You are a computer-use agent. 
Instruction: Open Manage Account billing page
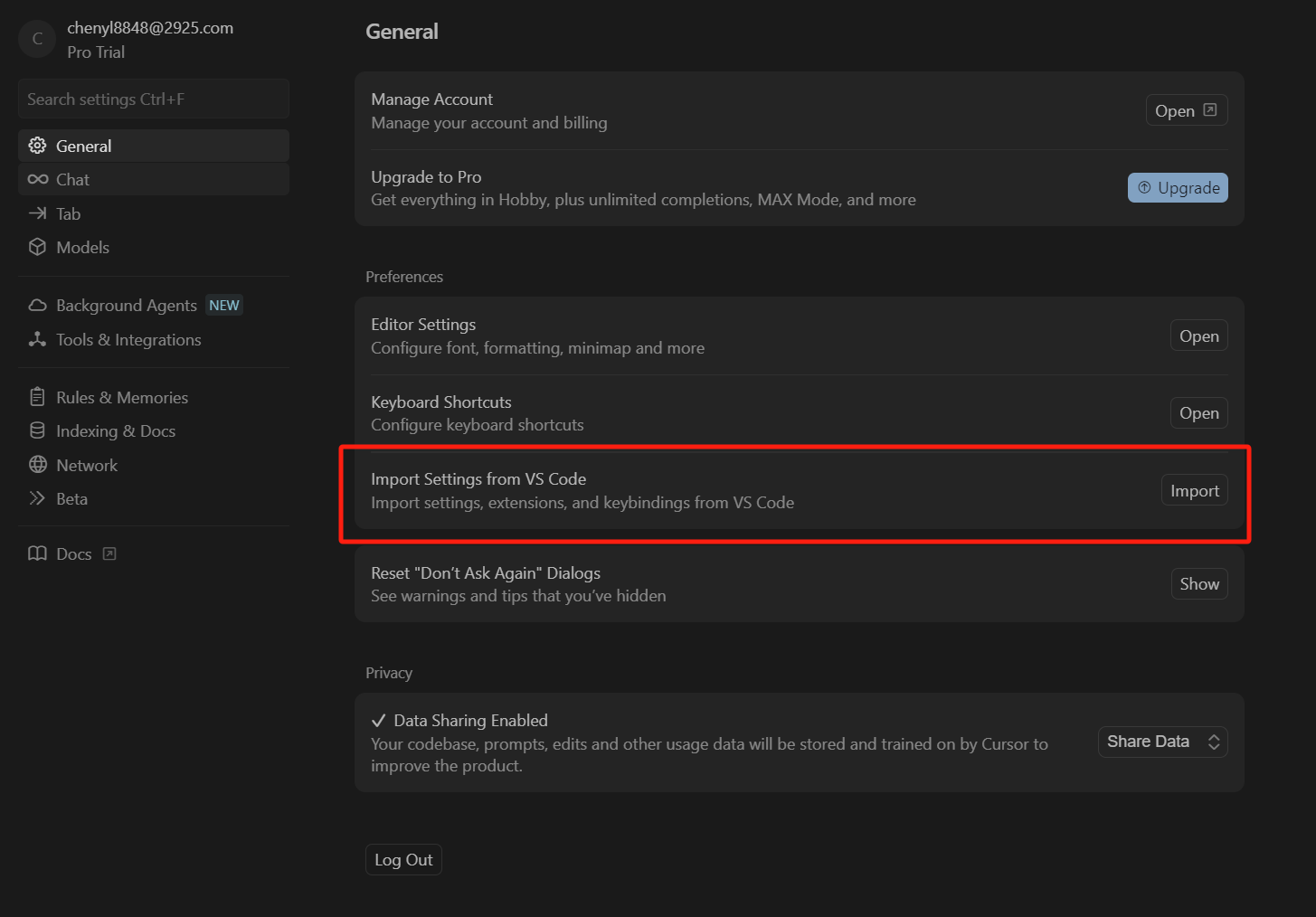pyautogui.click(x=1186, y=111)
